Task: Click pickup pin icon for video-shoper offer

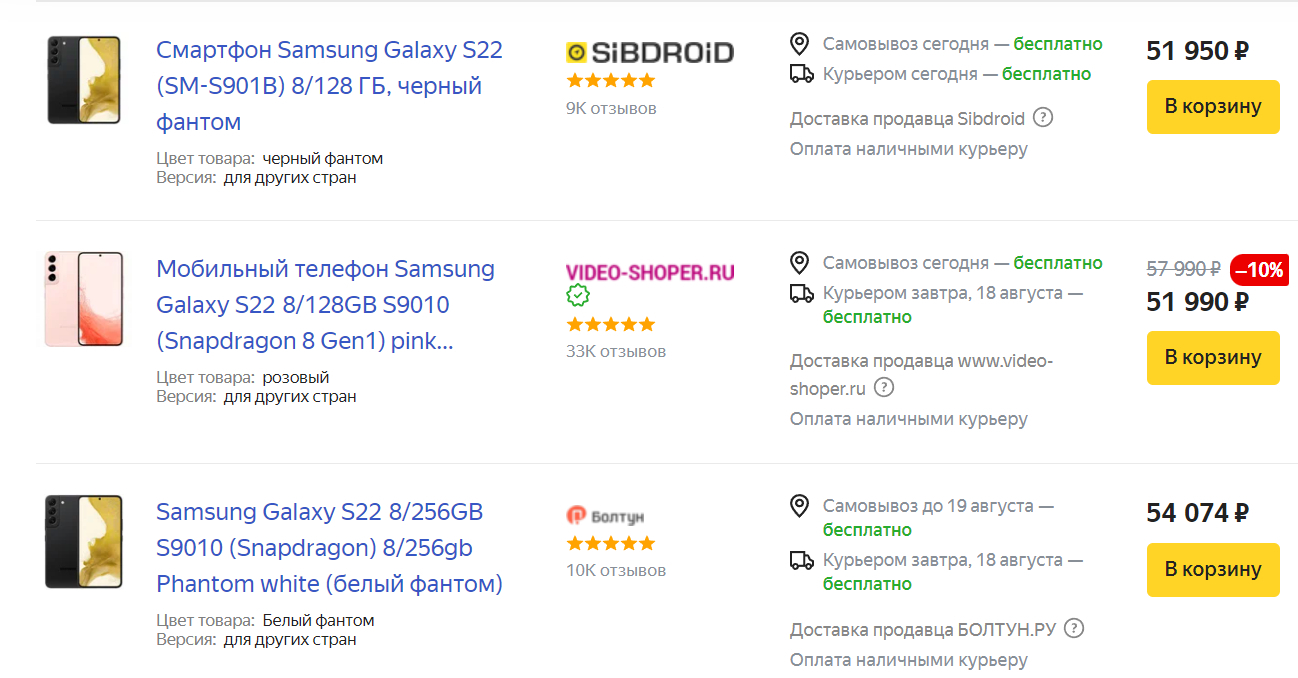Action: click(x=799, y=263)
